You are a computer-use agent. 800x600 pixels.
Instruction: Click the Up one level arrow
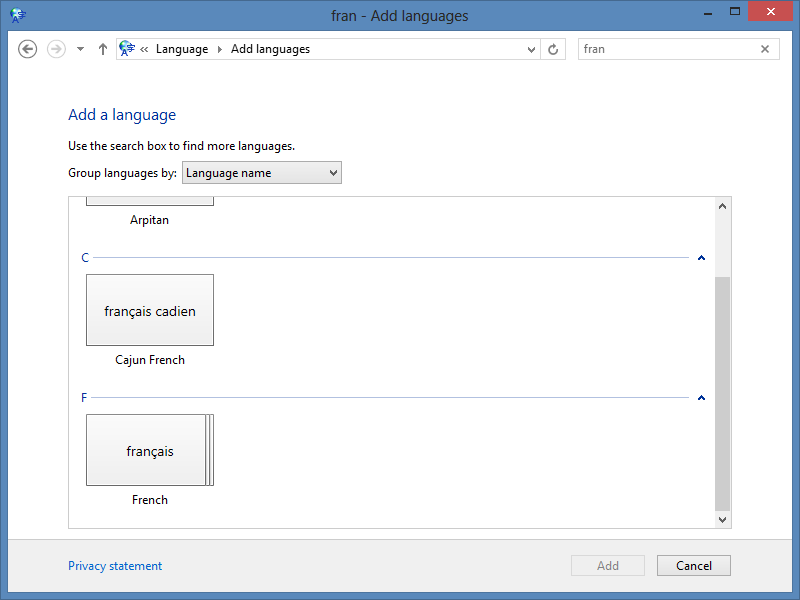point(103,49)
